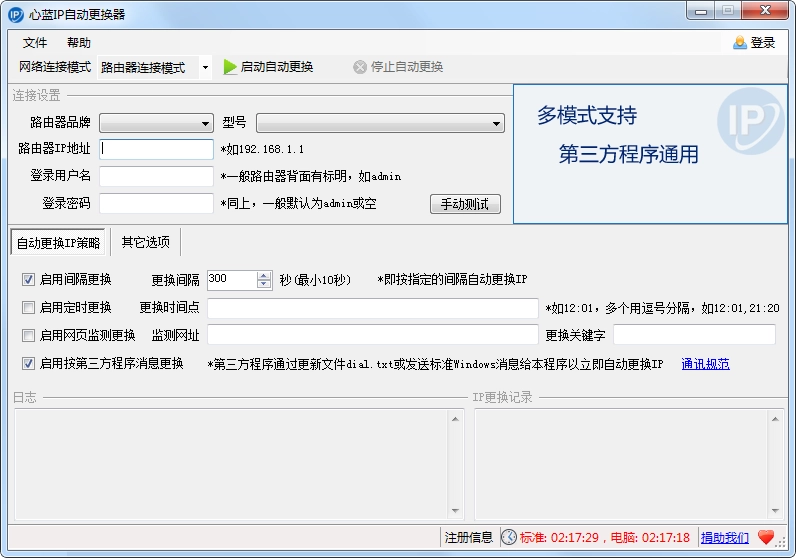Click the grey stop icon for 停止自动更换
This screenshot has height=558, width=796.
[x=360, y=67]
